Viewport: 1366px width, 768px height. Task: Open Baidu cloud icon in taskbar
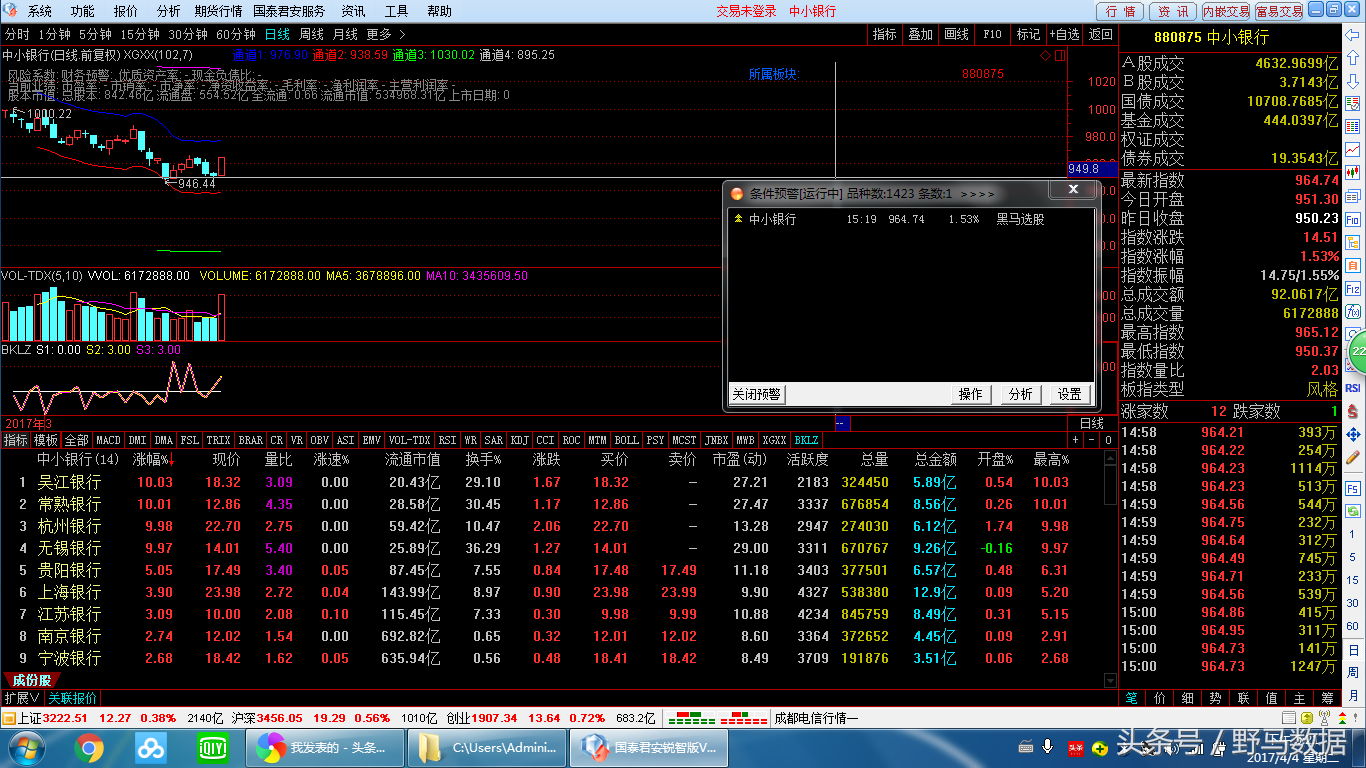click(151, 747)
